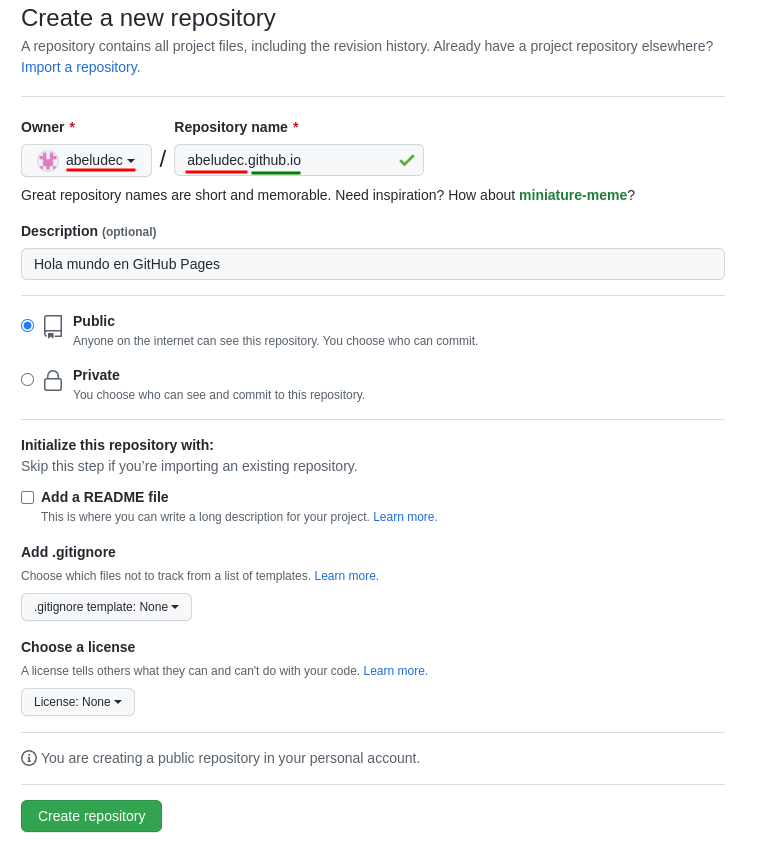Open the Import a repository link

click(x=80, y=67)
